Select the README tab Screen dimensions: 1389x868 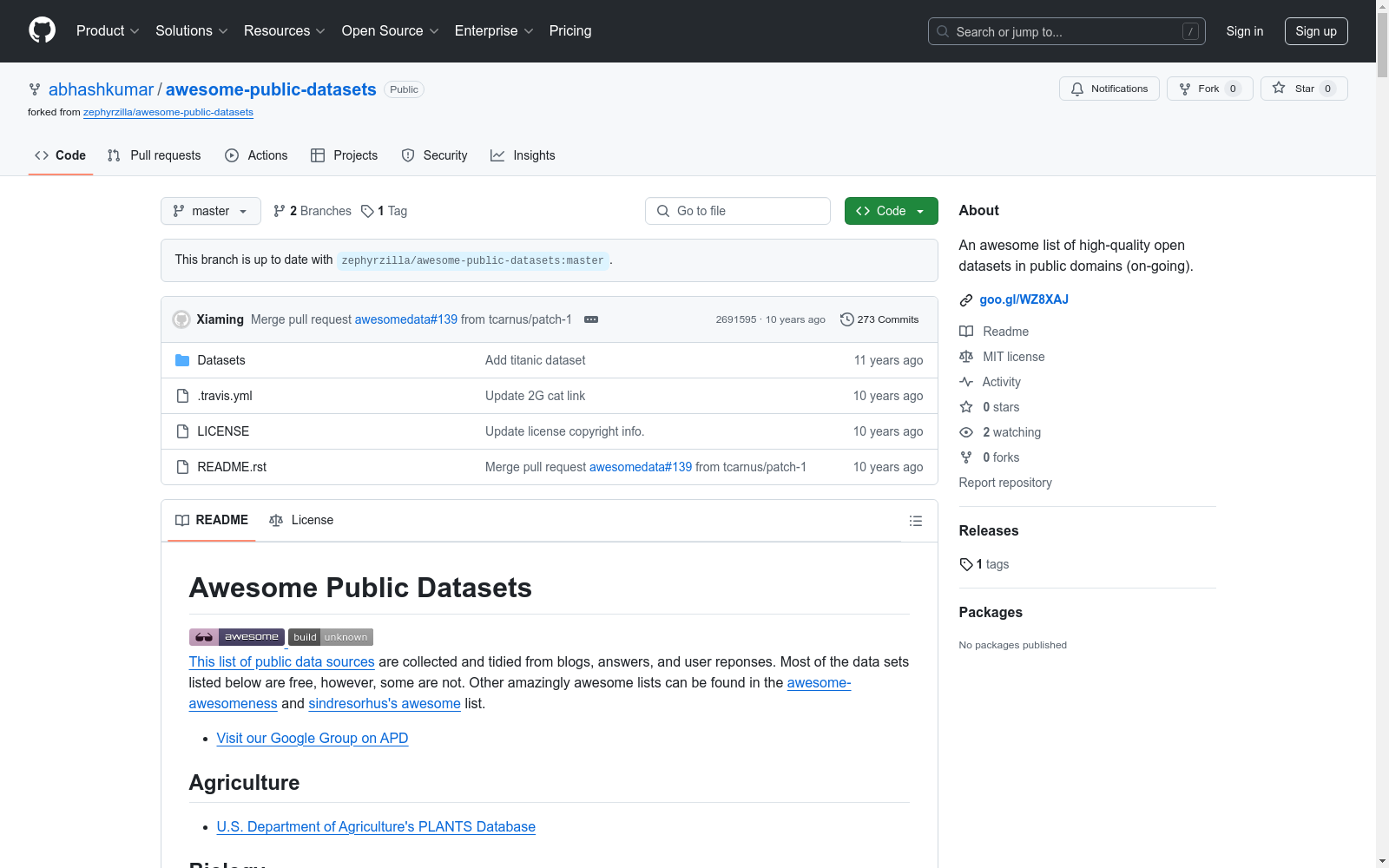(x=212, y=520)
